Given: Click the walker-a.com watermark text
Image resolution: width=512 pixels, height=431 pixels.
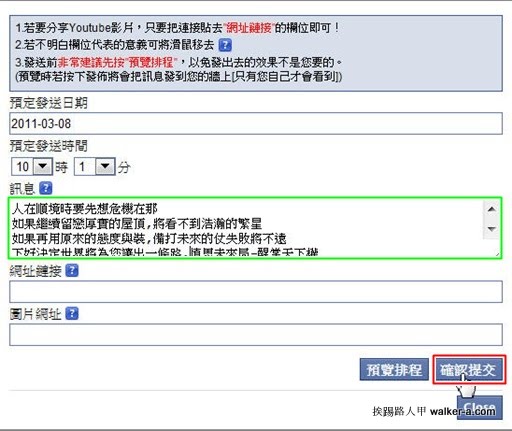Looking at the screenshot, I should click(463, 412).
